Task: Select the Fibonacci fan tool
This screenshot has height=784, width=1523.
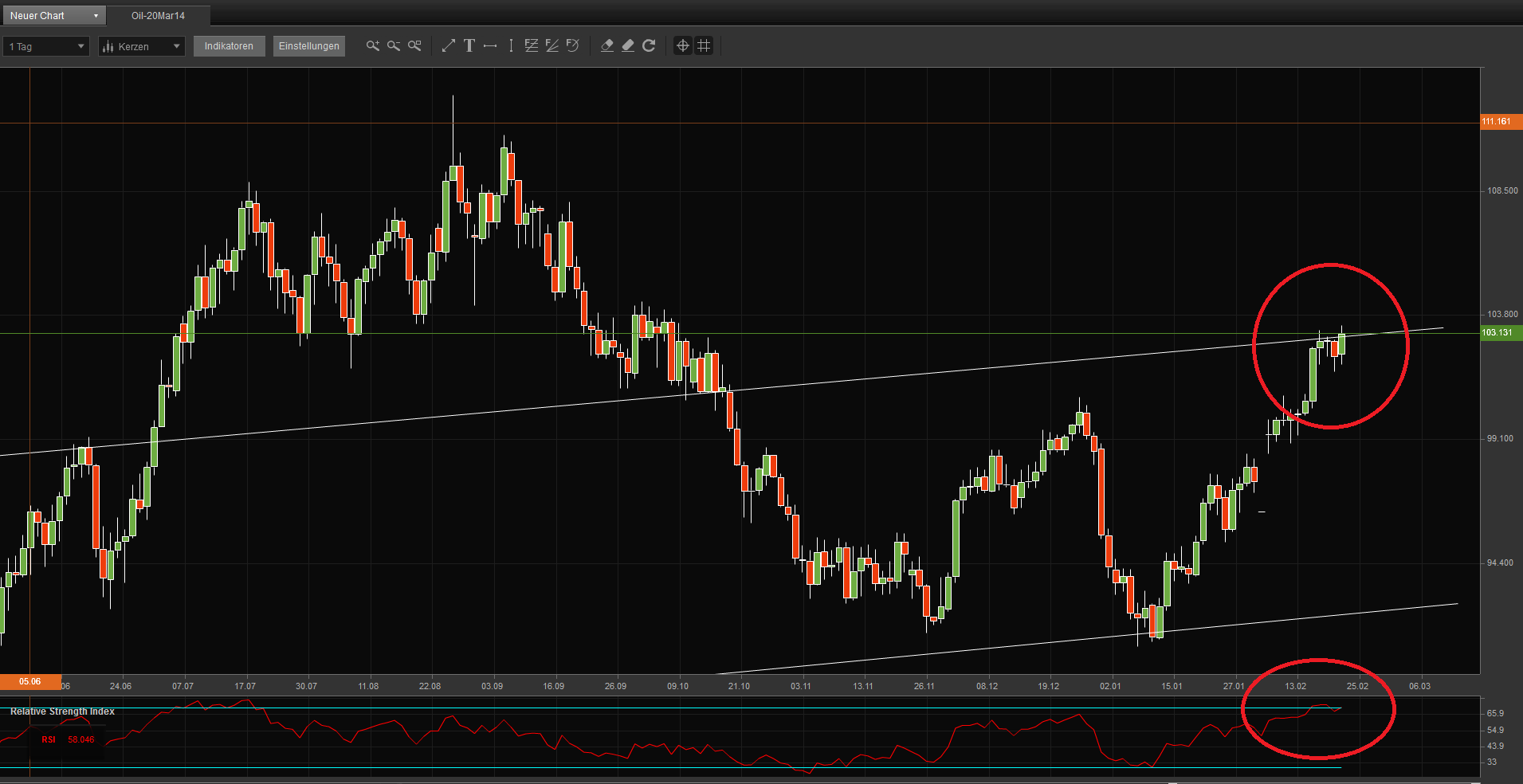Action: (551, 45)
